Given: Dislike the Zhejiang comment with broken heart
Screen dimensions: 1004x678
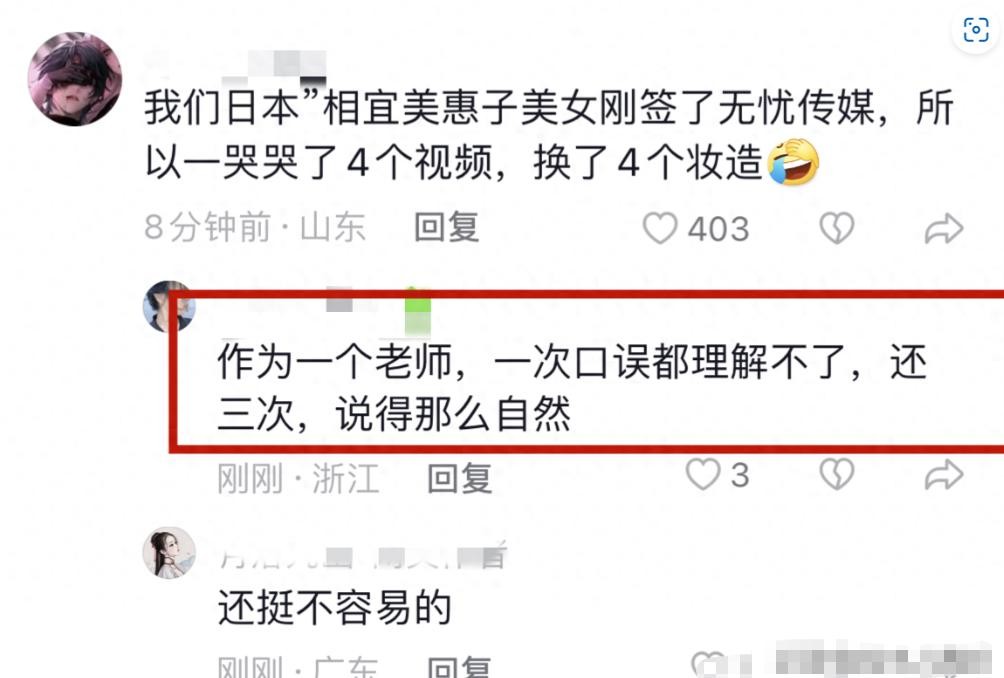Looking at the screenshot, I should (837, 474).
